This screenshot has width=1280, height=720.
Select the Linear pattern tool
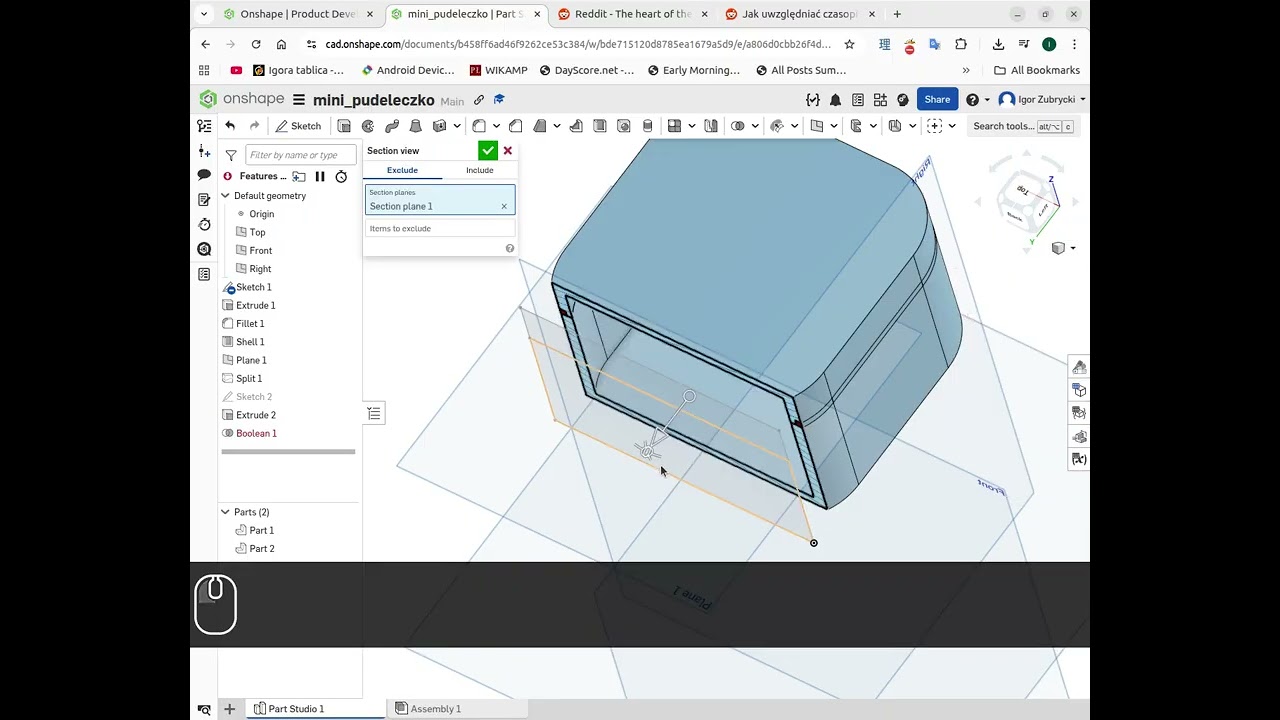click(674, 126)
